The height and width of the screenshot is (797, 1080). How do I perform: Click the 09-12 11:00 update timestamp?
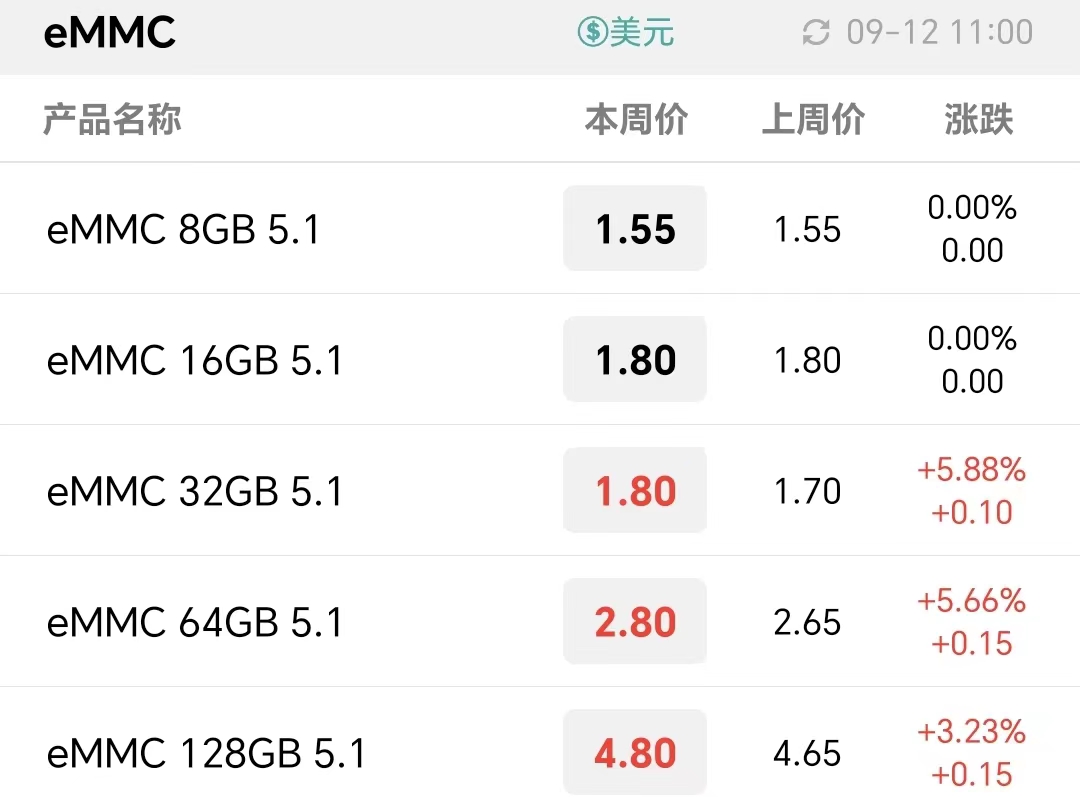pos(939,32)
